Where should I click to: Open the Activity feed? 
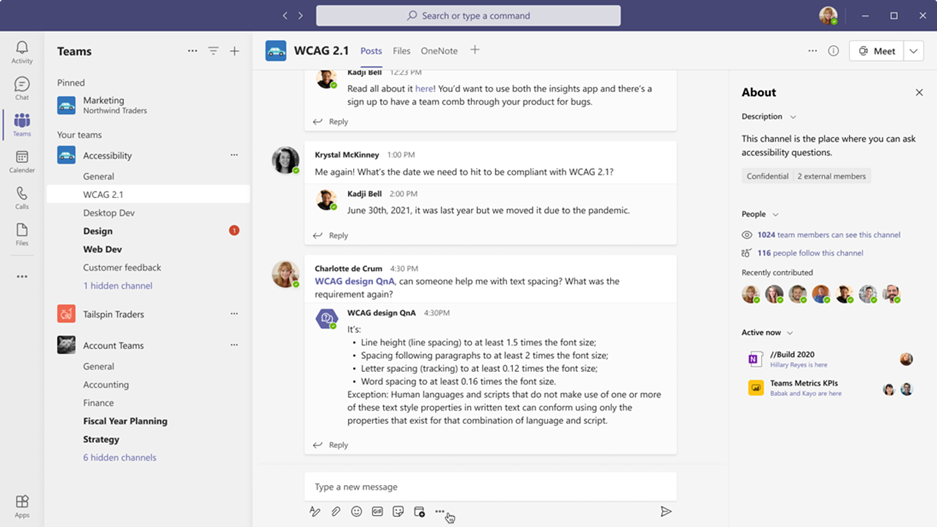22,52
